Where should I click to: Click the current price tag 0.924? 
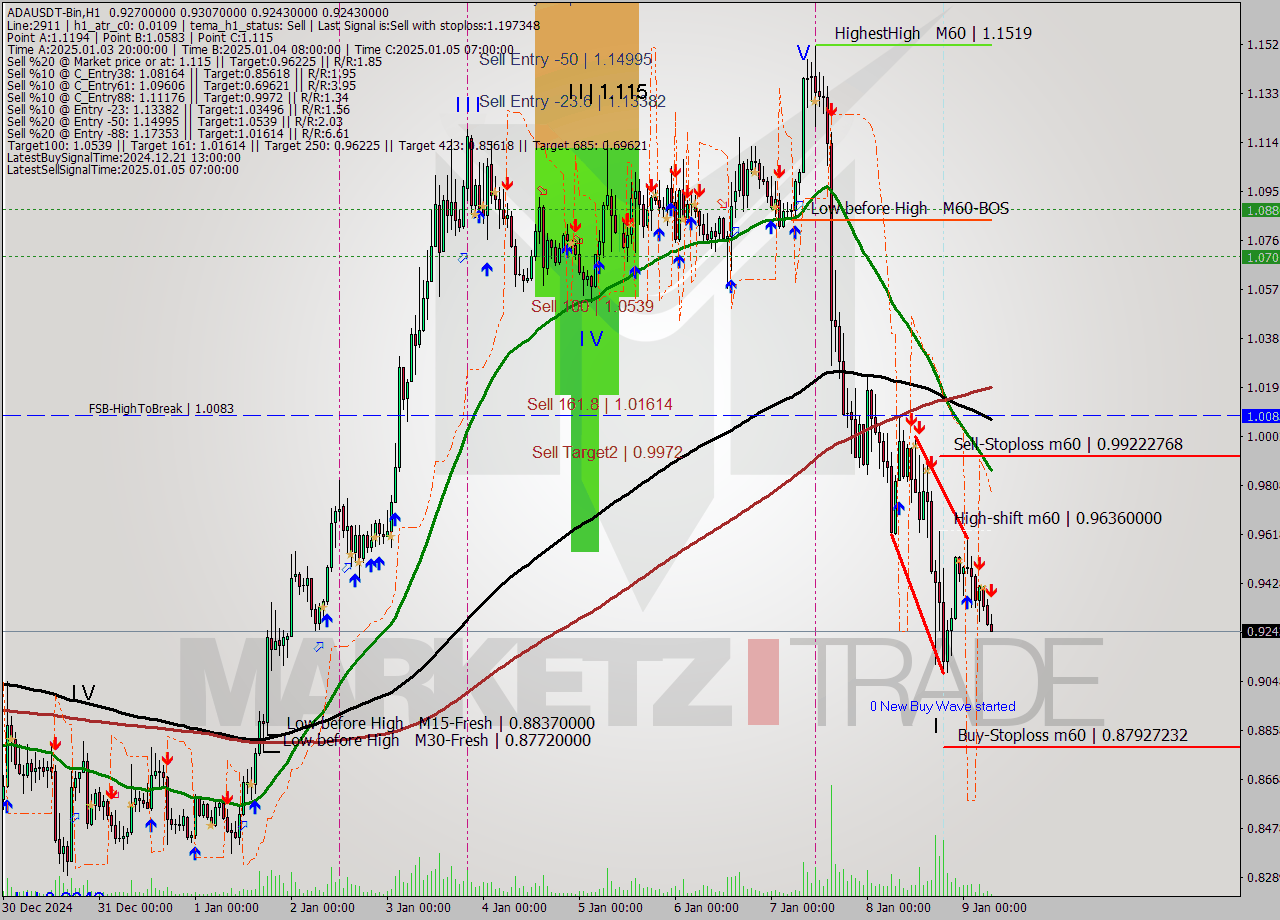tap(1260, 631)
